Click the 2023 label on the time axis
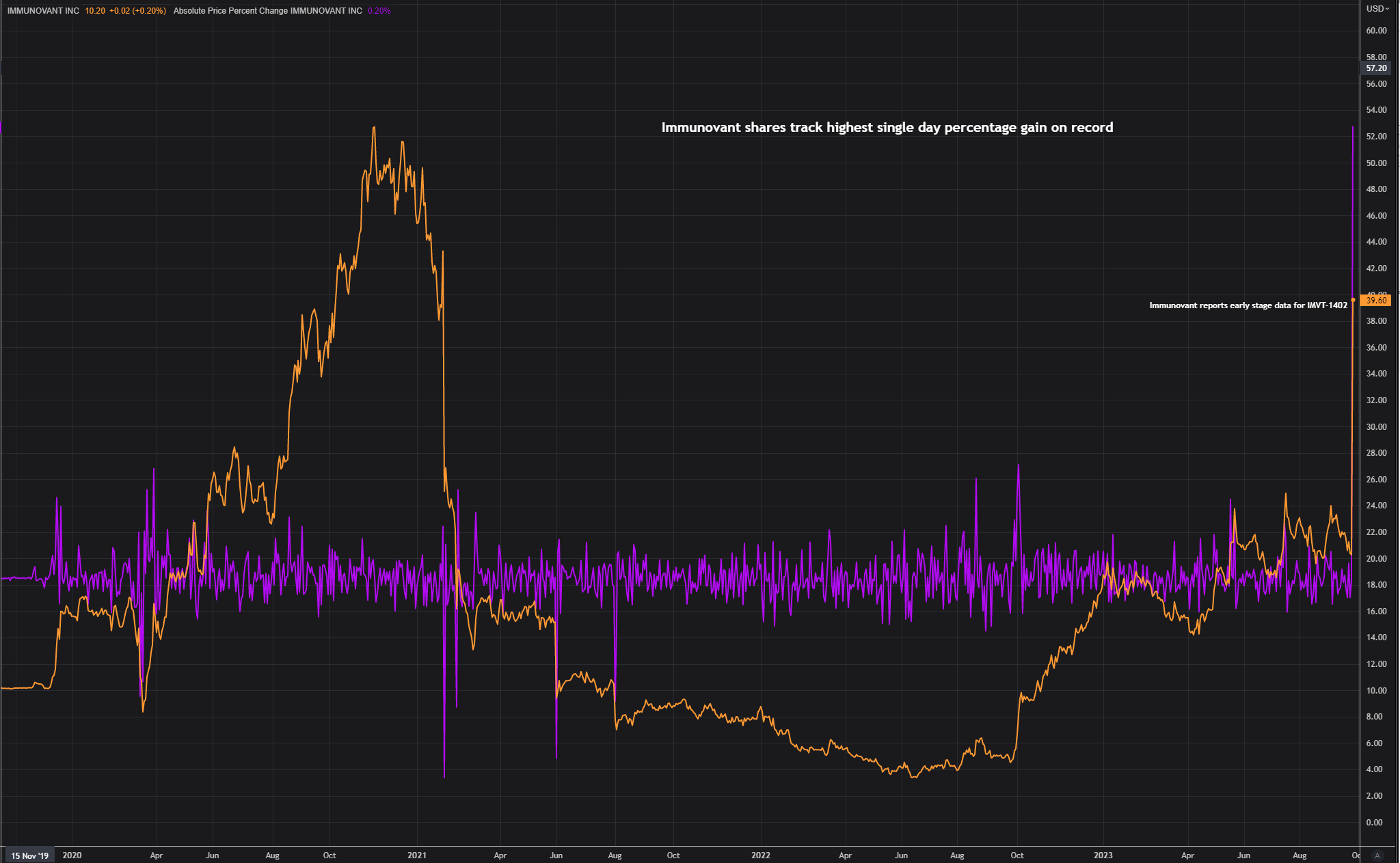Screen dimensions: 1400x863 [x=1103, y=855]
